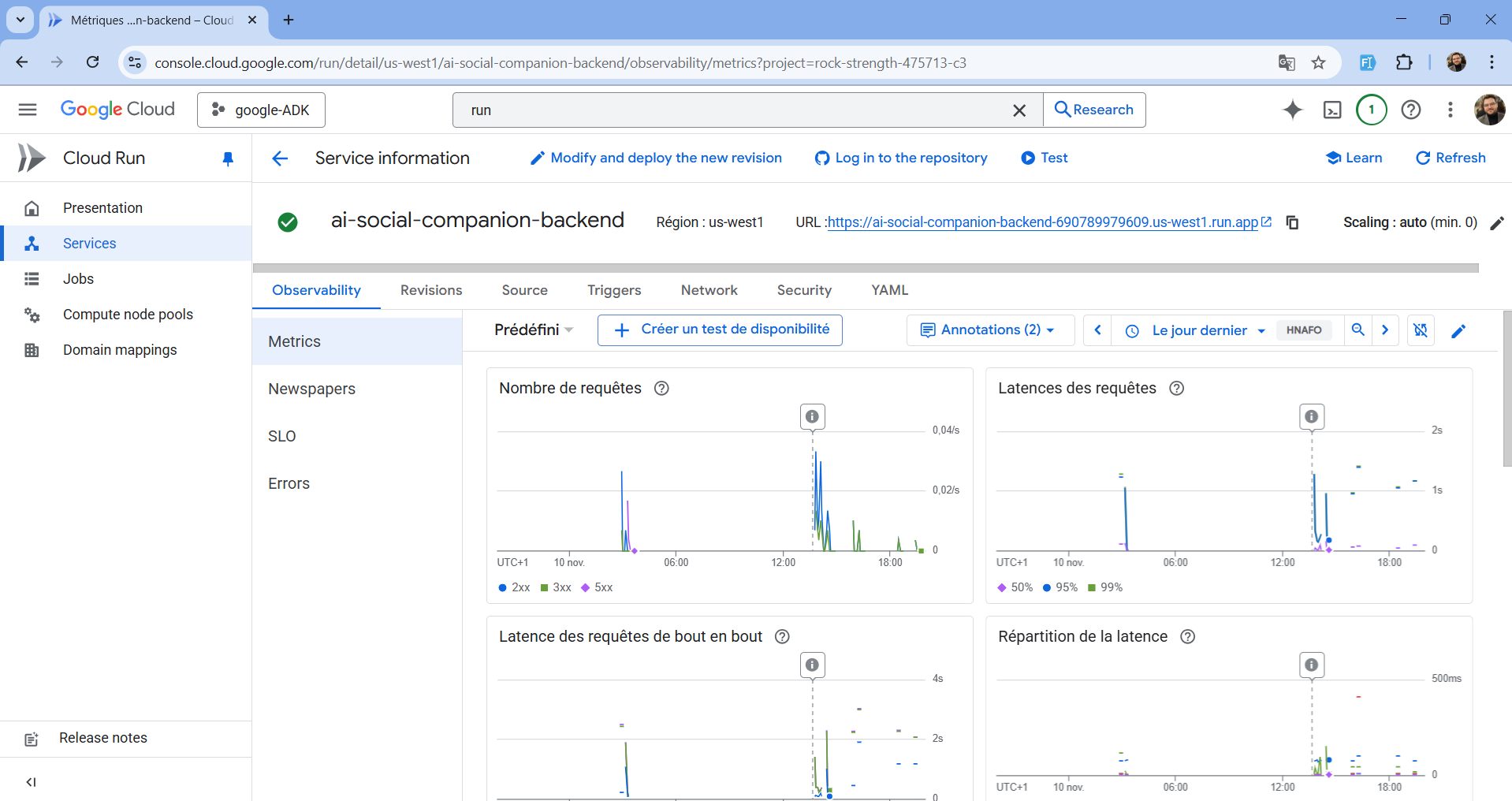Show help for Répartition de la latence

(x=1187, y=636)
